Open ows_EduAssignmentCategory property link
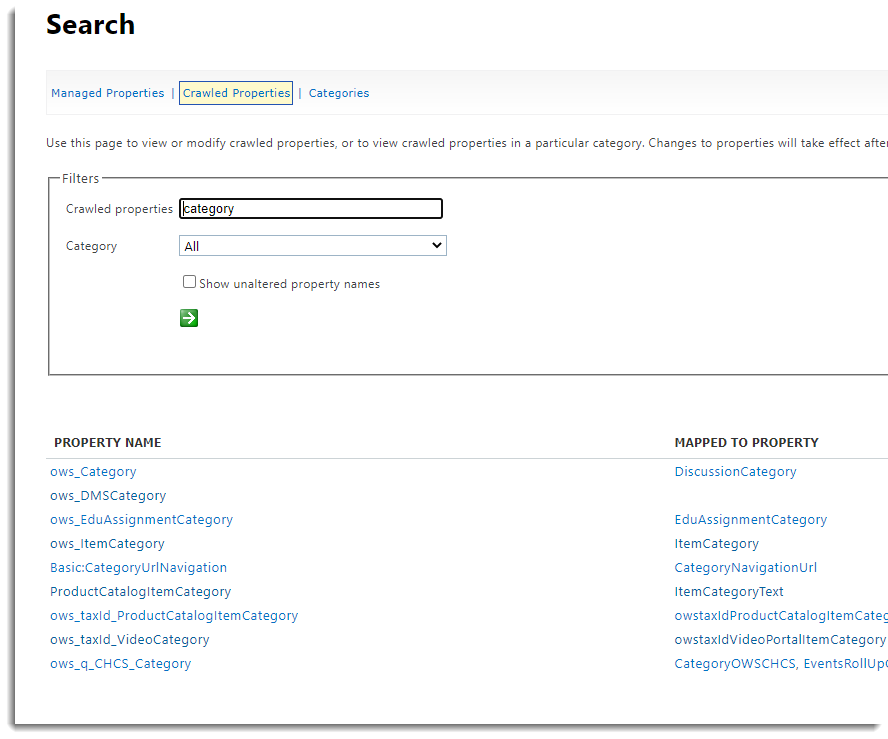This screenshot has height=739, width=888. [142, 520]
